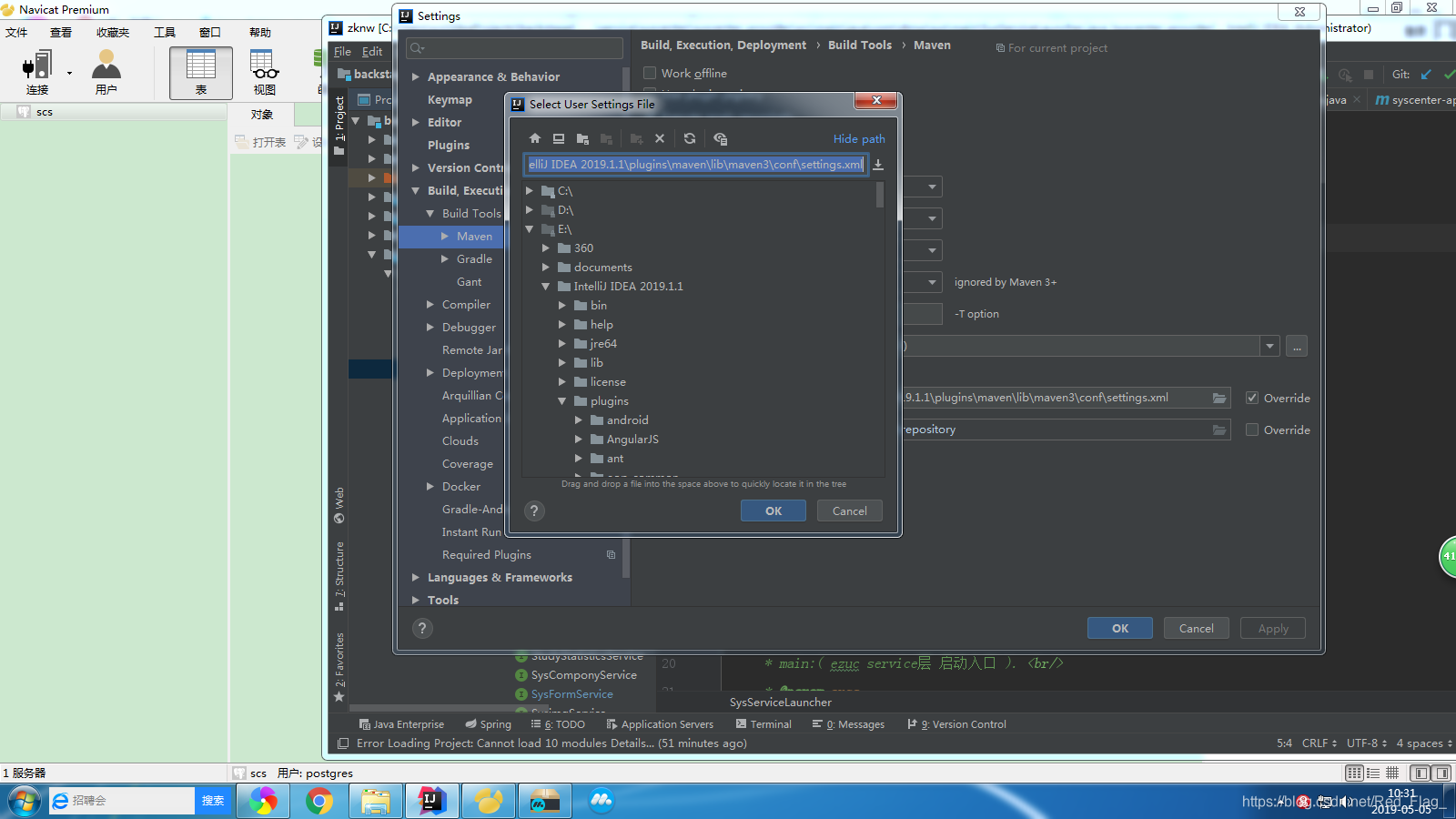The image size is (1456, 819).
Task: Collapse the E:\ drive node
Action: pyautogui.click(x=530, y=229)
